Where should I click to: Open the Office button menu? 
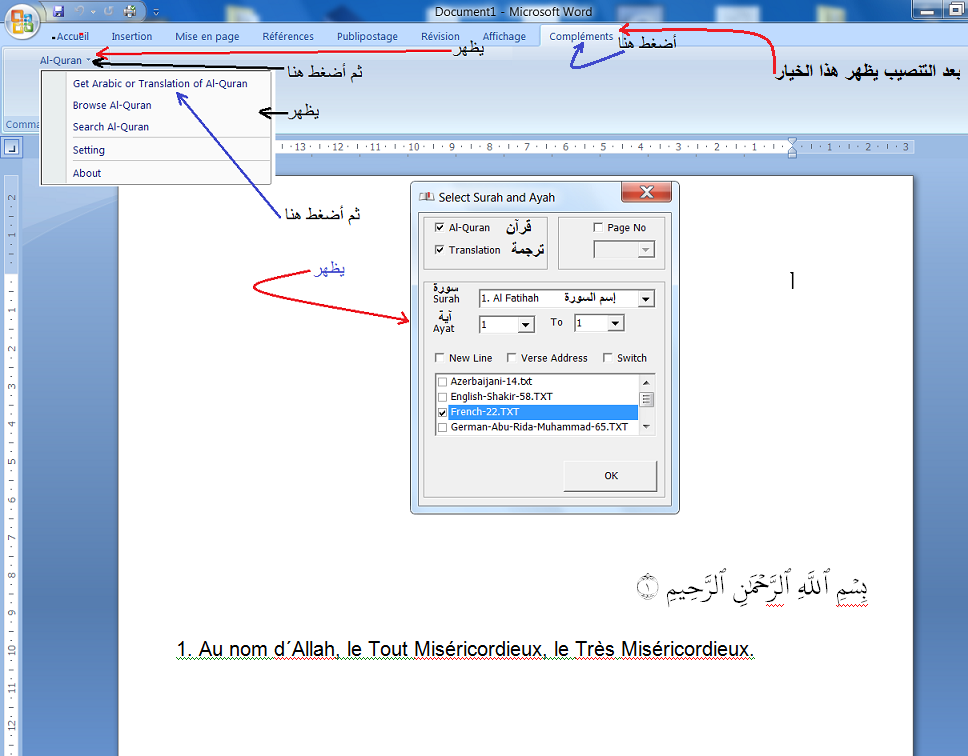(x=22, y=21)
